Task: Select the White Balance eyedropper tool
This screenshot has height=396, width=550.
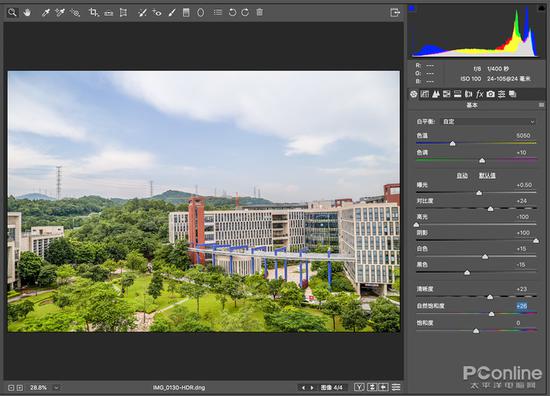Action: point(45,13)
